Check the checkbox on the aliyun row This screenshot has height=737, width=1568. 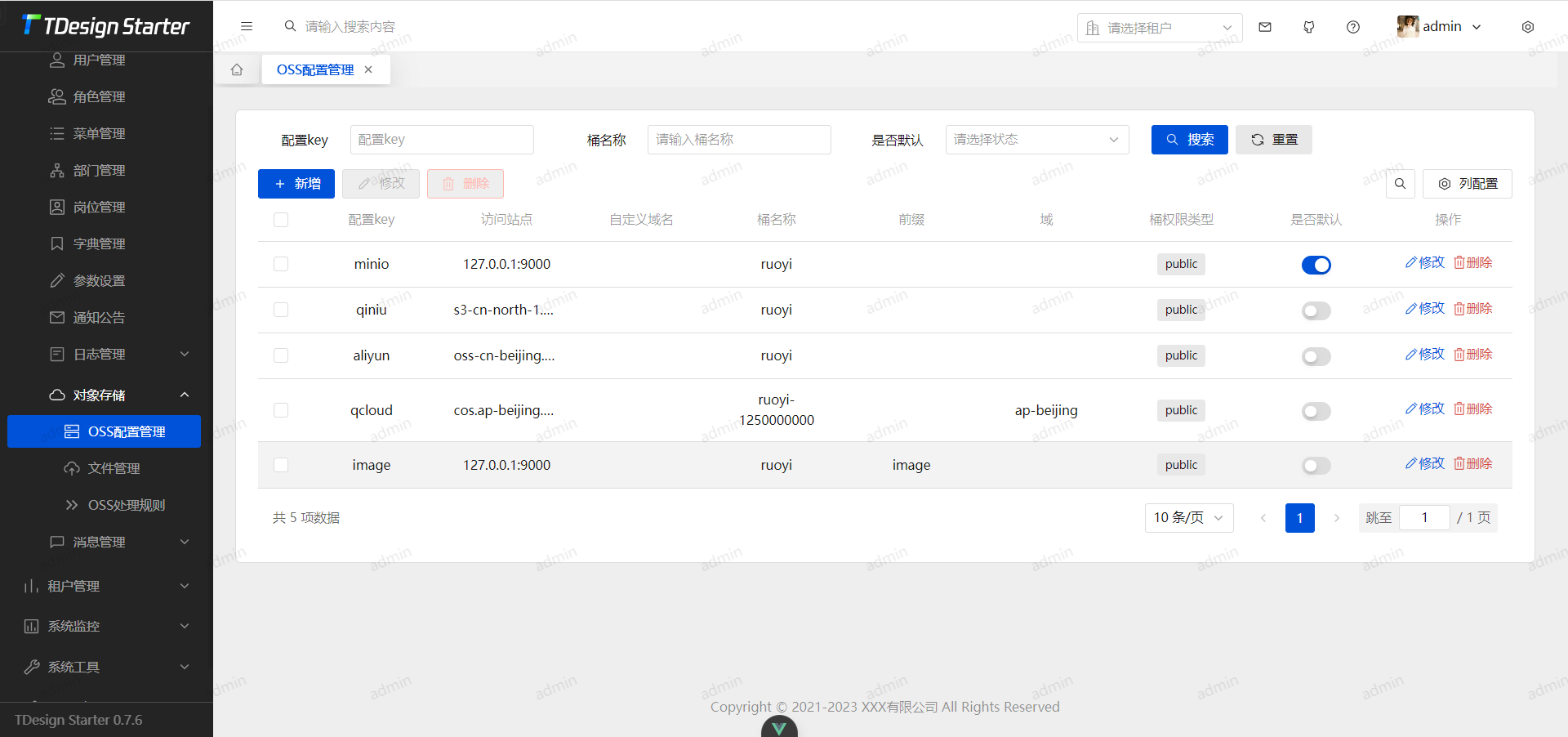click(280, 355)
